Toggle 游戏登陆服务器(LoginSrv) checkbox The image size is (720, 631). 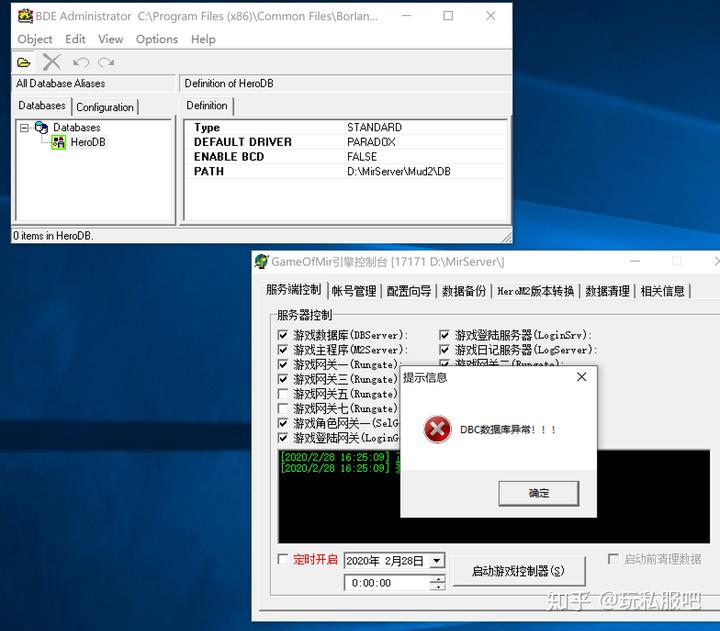(x=444, y=335)
